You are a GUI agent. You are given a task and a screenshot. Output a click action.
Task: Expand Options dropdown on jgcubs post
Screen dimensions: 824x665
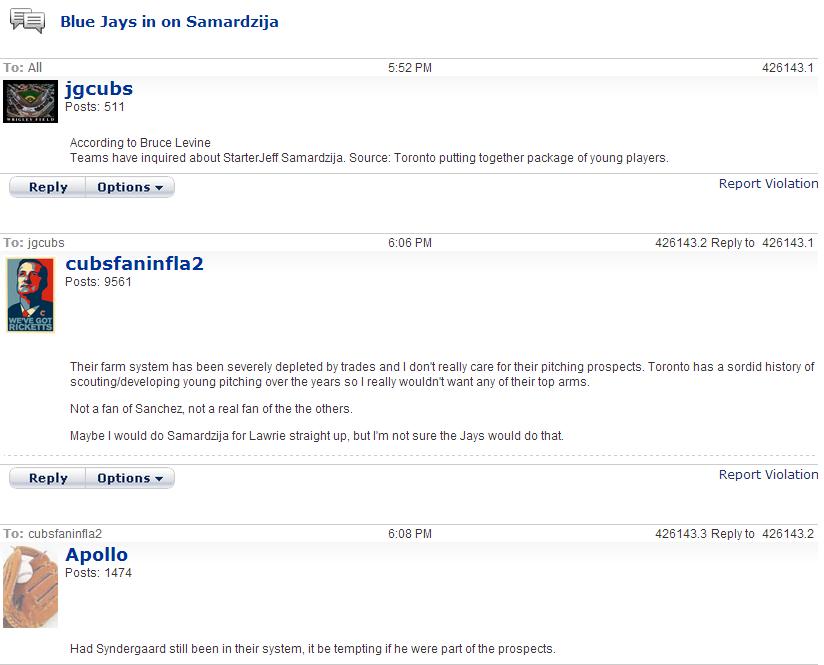(x=130, y=187)
